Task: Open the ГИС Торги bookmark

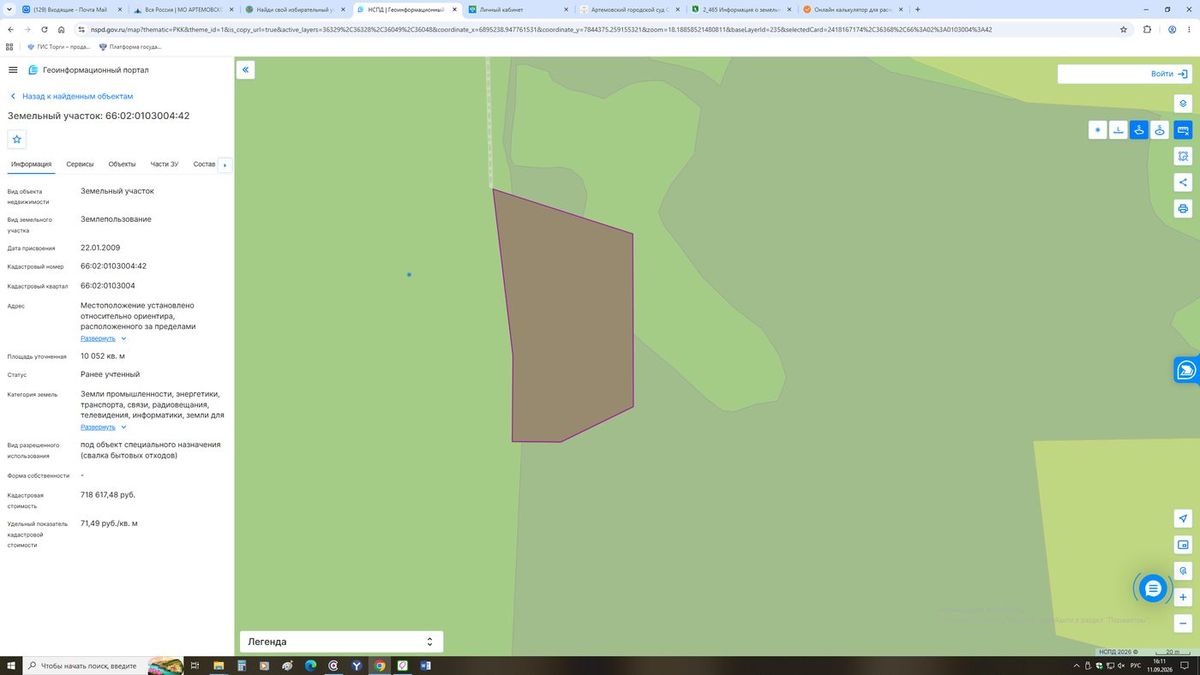Action: click(59, 46)
